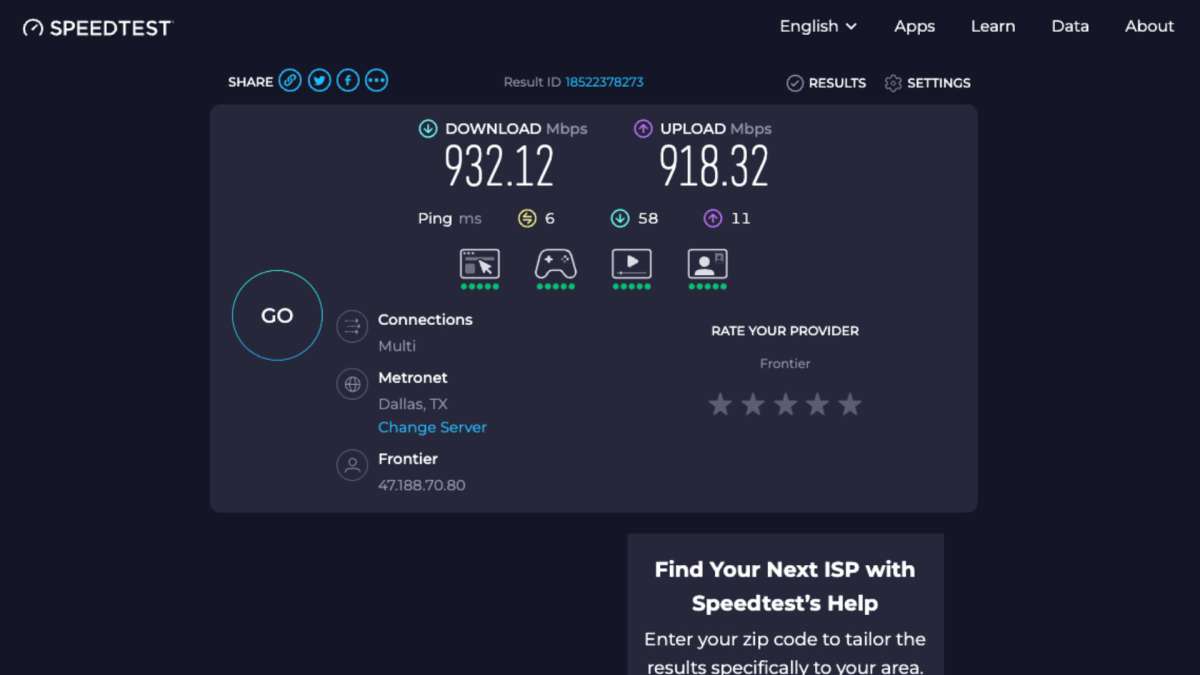
Task: Click the video streaming performance icon
Action: pyautogui.click(x=630, y=263)
